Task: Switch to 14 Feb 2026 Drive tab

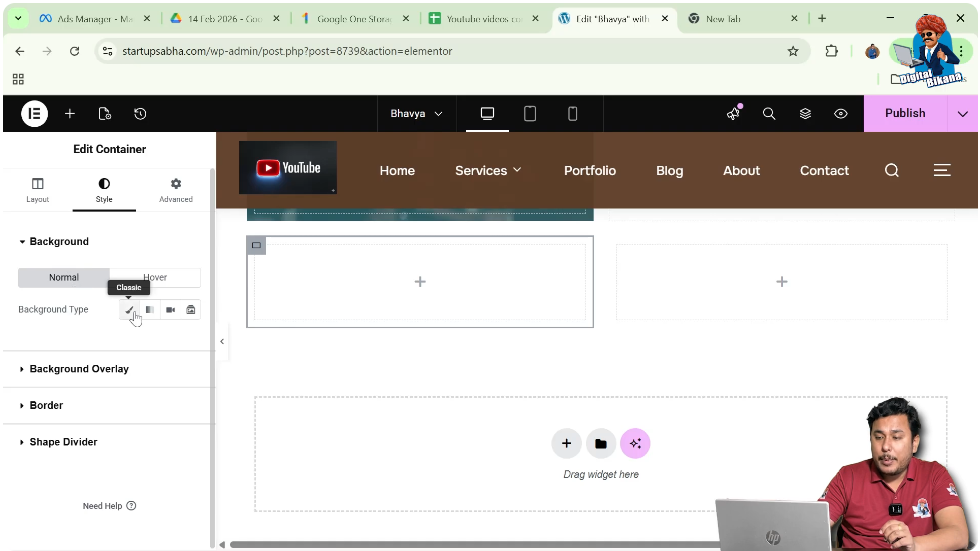Action: [224, 19]
